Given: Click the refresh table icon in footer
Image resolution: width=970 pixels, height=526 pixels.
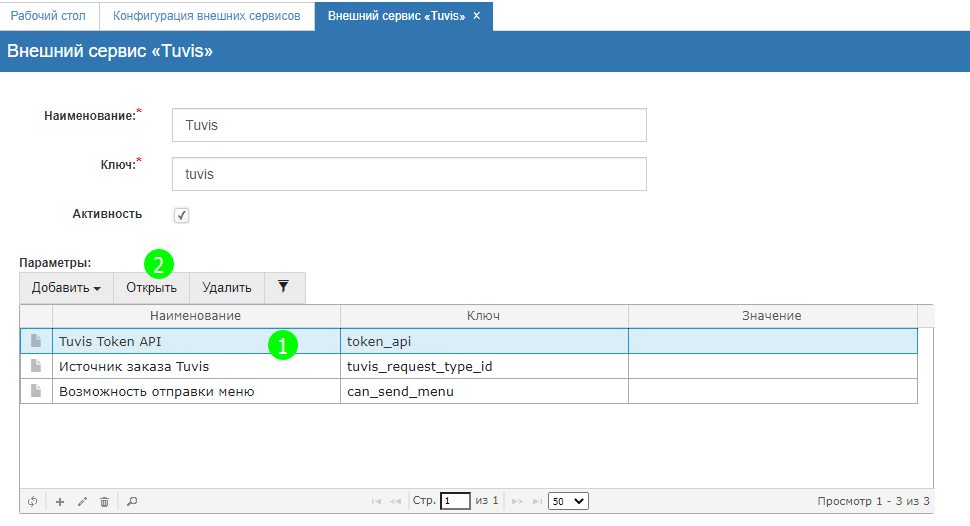Looking at the screenshot, I should [x=33, y=501].
